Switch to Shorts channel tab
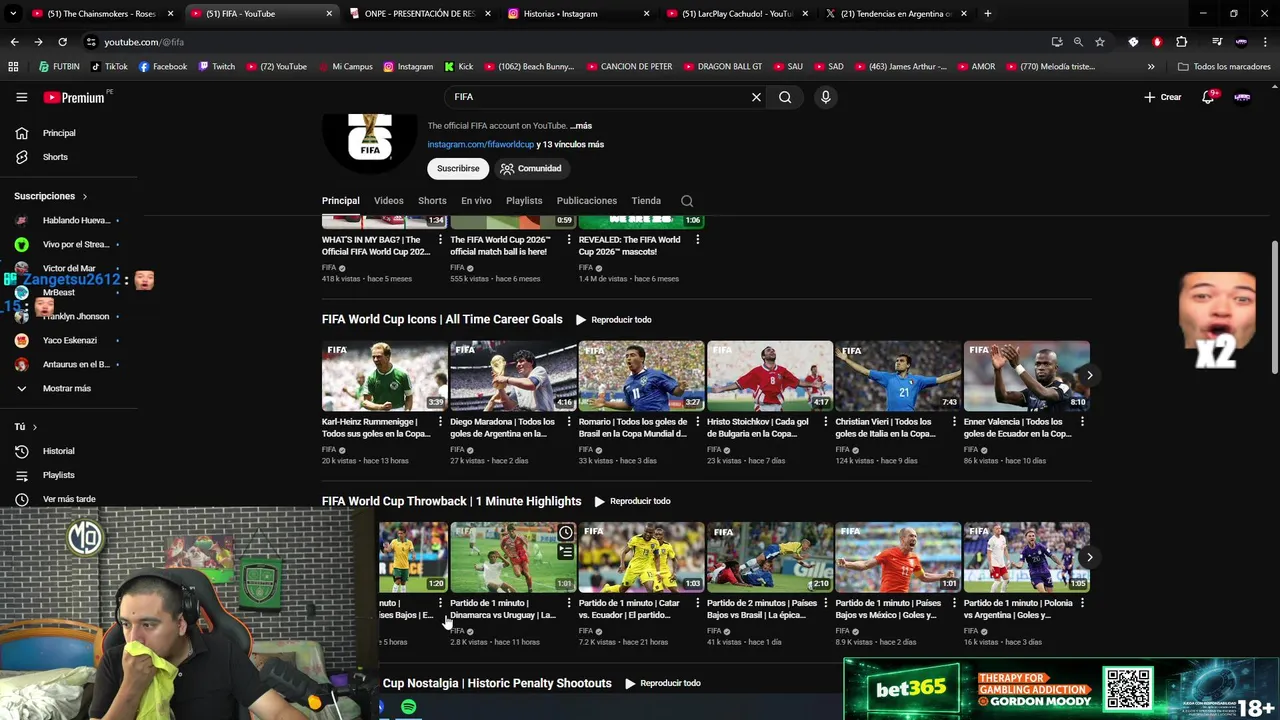Viewport: 1280px width, 720px height. [432, 201]
